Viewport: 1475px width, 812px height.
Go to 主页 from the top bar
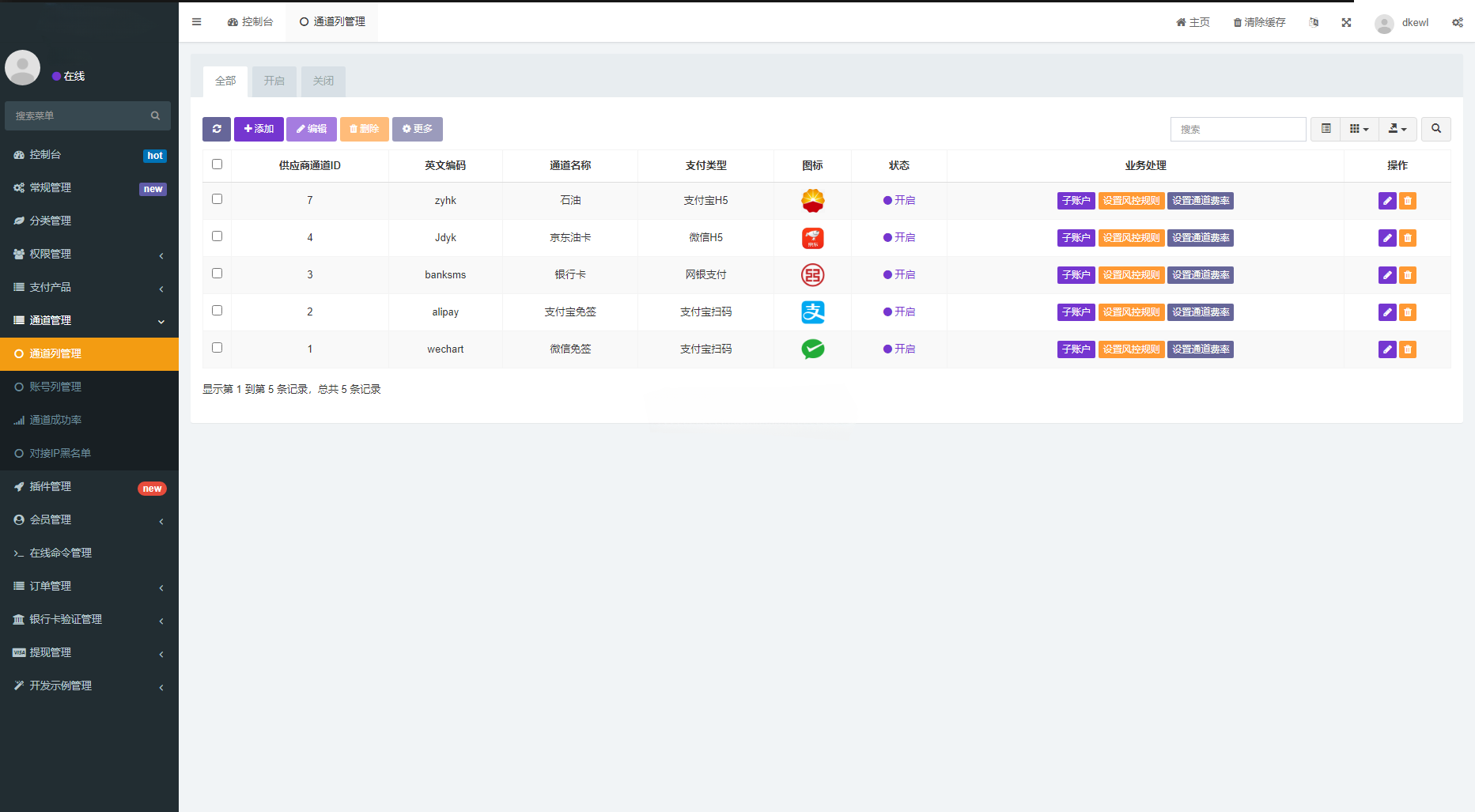[x=1192, y=22]
